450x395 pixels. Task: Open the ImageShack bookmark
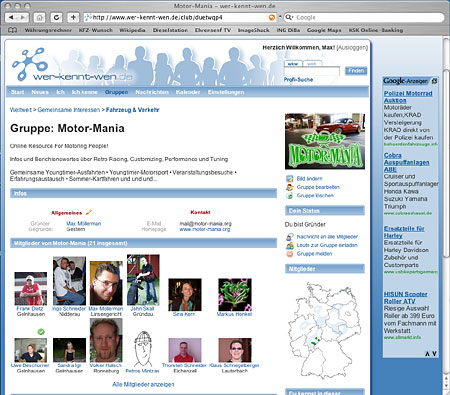[253, 30]
